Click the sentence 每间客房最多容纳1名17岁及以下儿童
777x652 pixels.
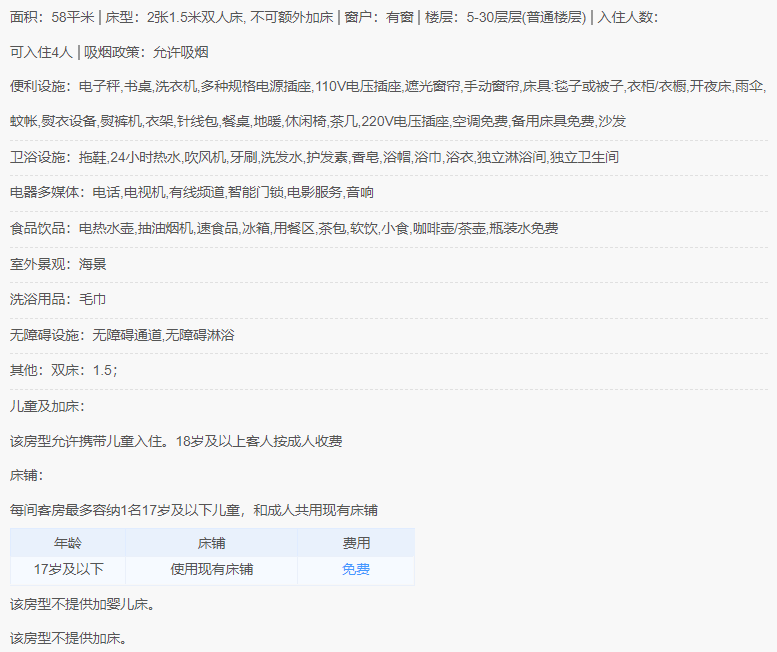click(x=125, y=510)
